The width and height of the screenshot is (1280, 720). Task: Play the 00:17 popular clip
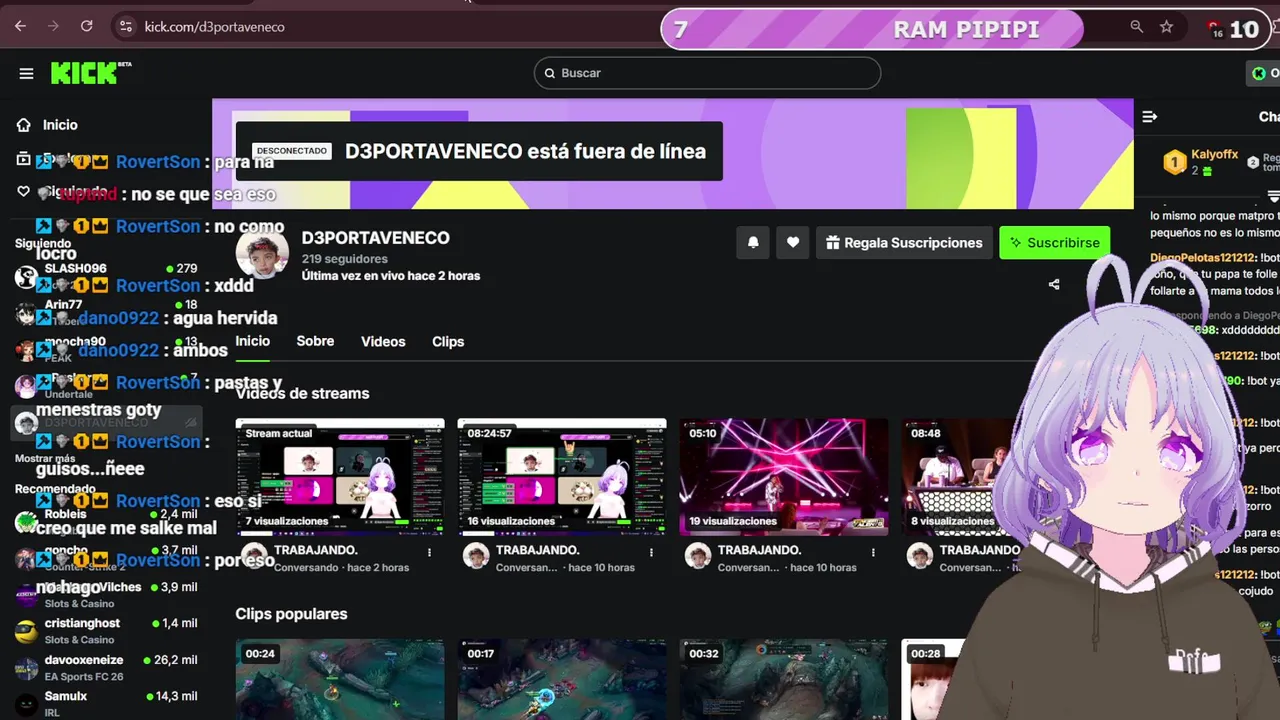pos(562,680)
